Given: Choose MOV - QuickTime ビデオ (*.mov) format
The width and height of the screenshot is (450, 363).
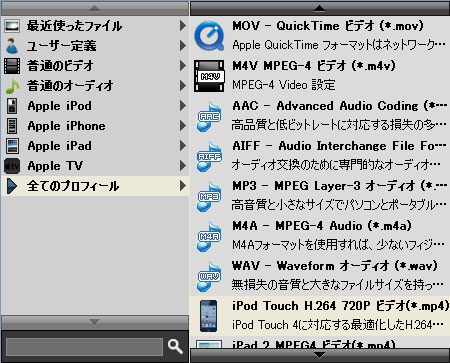Looking at the screenshot, I should (320, 36).
